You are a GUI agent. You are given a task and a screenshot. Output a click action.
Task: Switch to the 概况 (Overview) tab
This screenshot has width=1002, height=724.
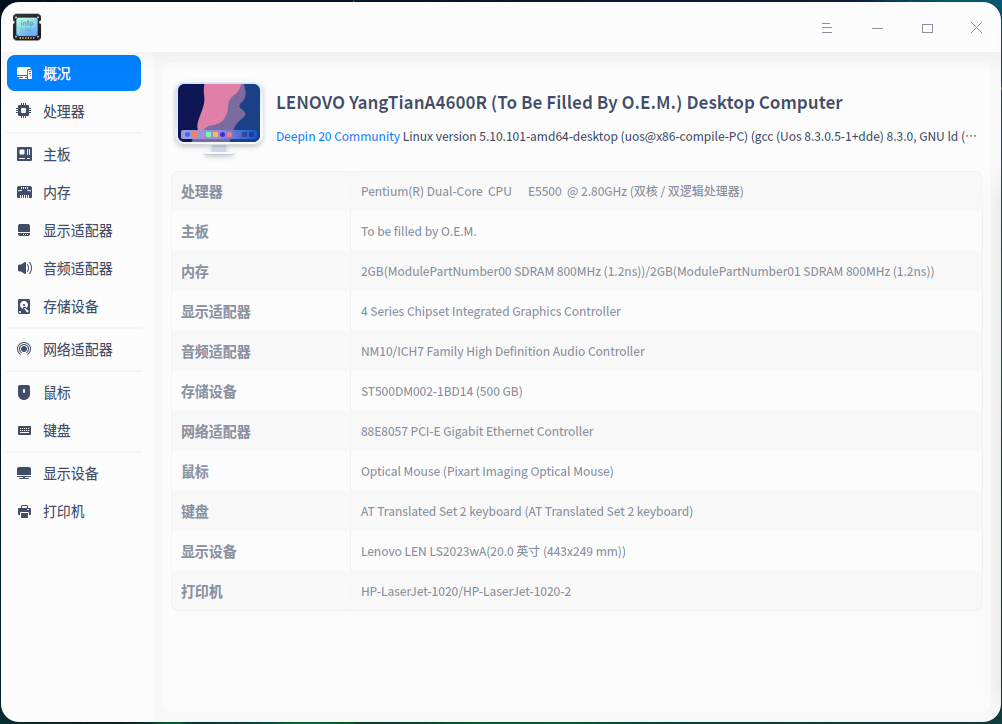(x=73, y=72)
